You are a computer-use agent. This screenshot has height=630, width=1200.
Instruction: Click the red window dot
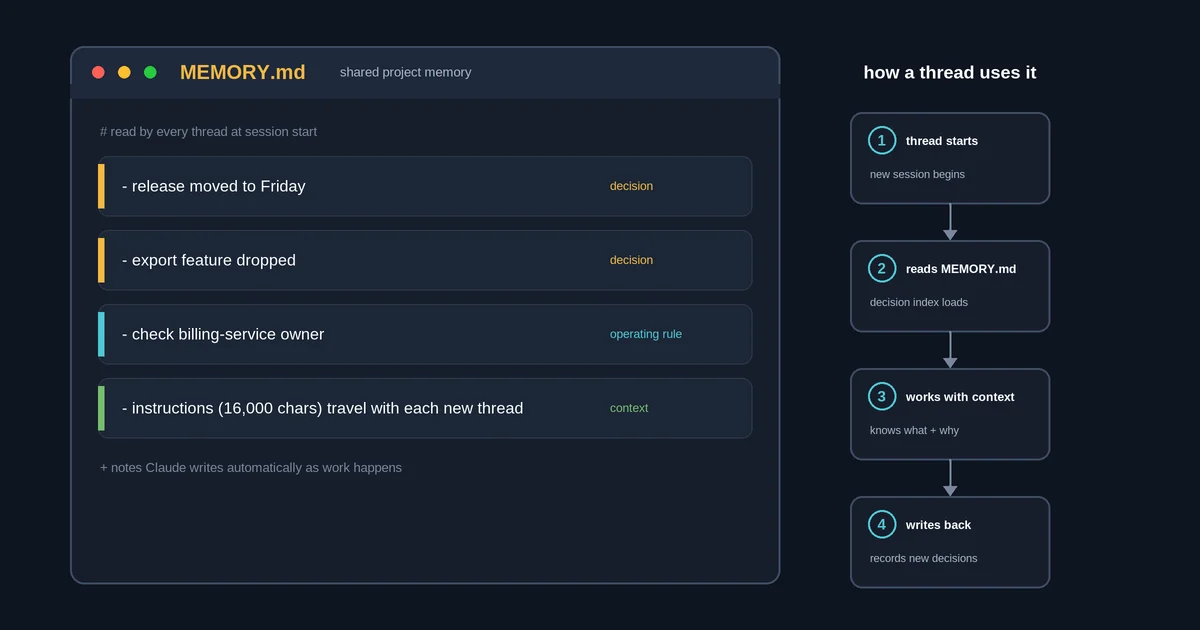click(x=98, y=72)
